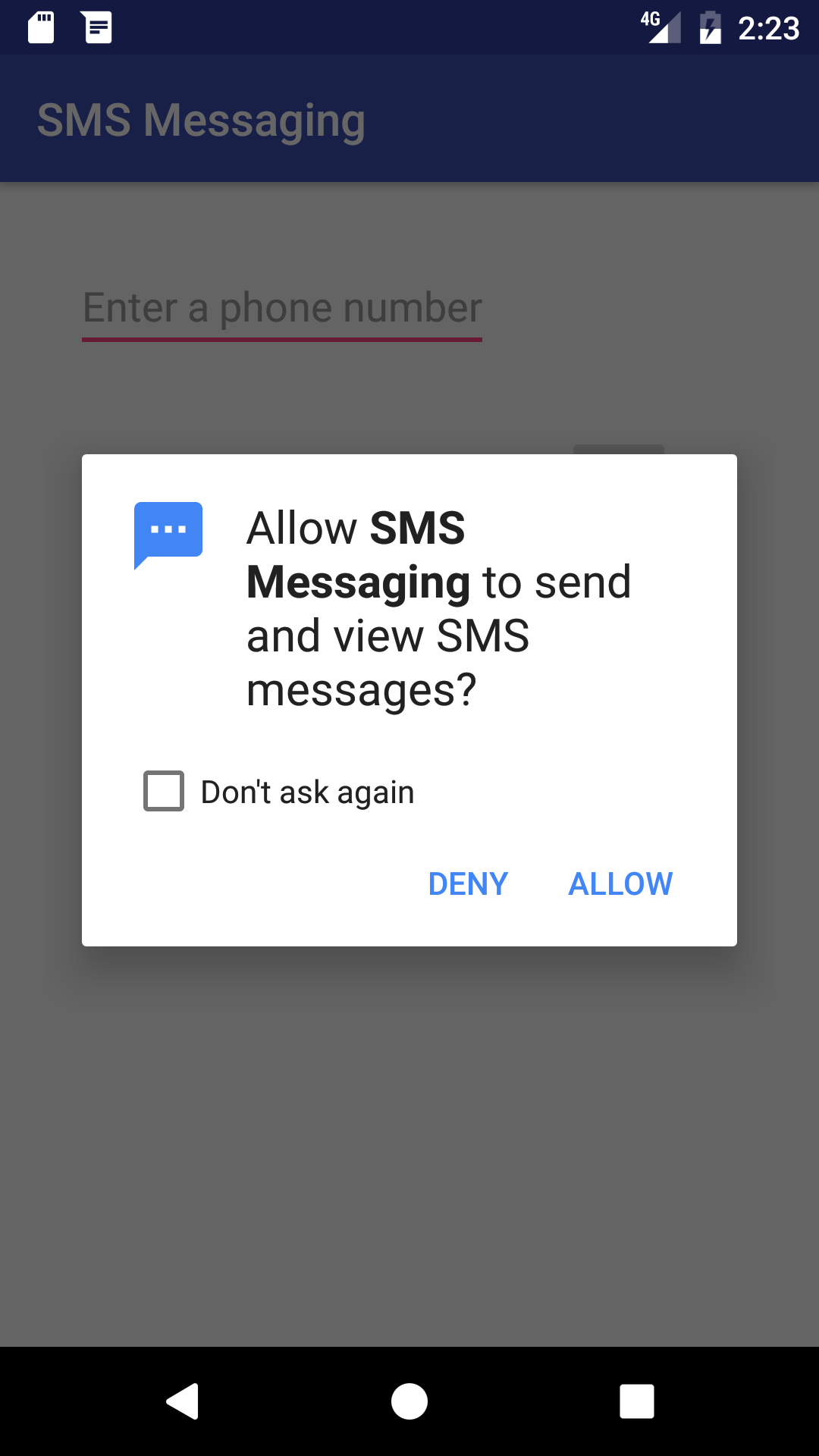
Task: Tap the SD card status bar icon
Action: [x=41, y=27]
